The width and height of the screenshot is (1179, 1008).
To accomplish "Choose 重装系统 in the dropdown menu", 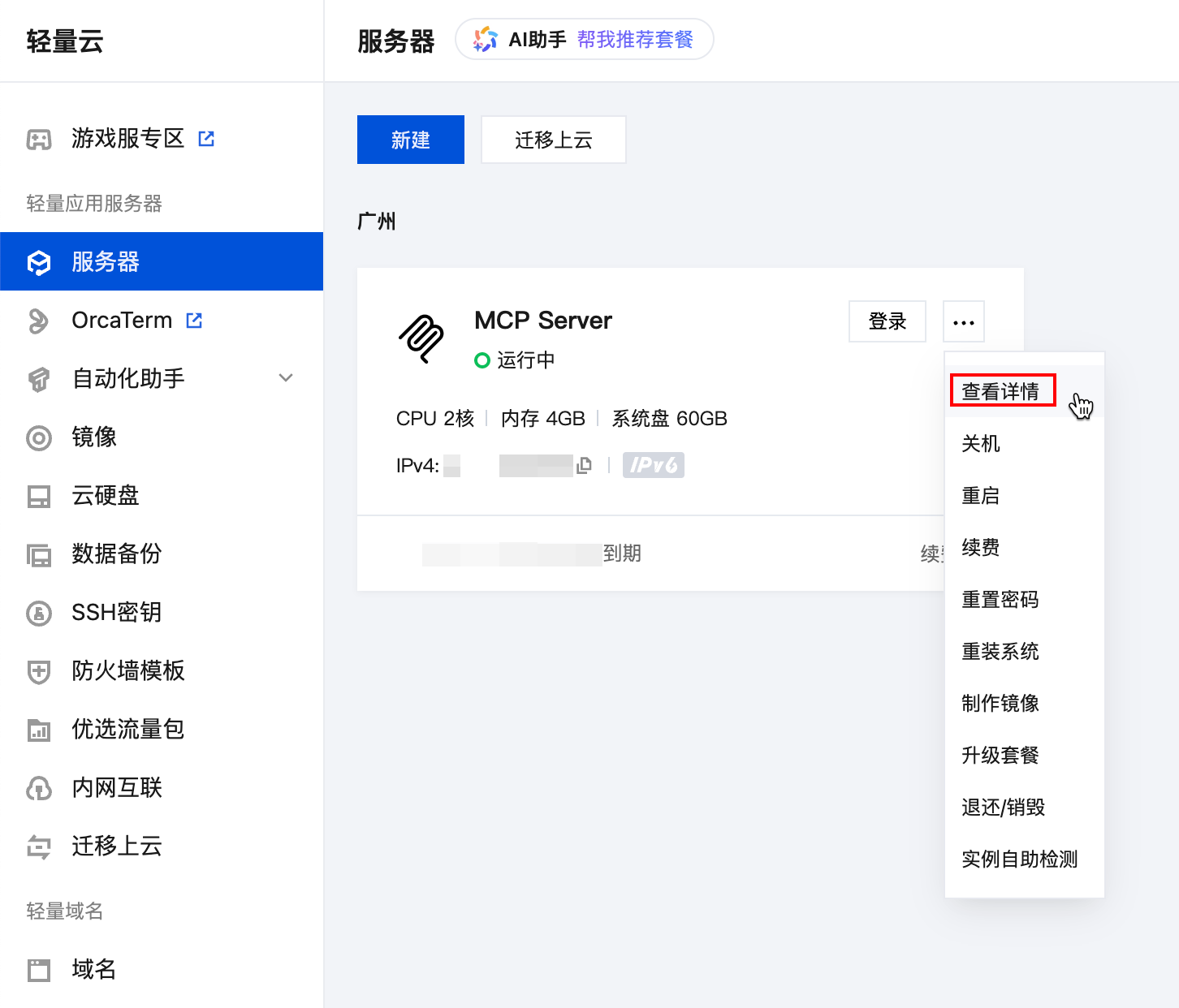I will pos(1025,651).
